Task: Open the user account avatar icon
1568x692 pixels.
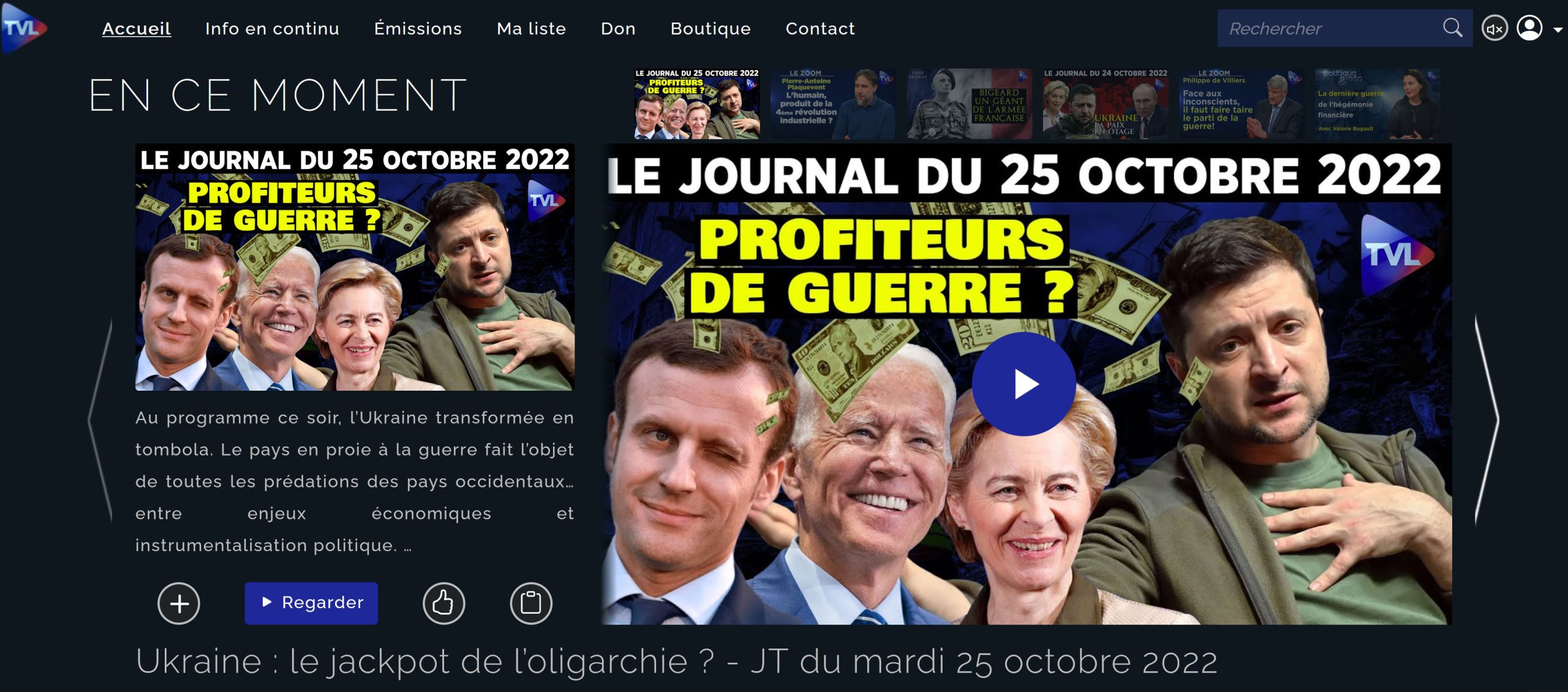Action: click(x=1529, y=28)
